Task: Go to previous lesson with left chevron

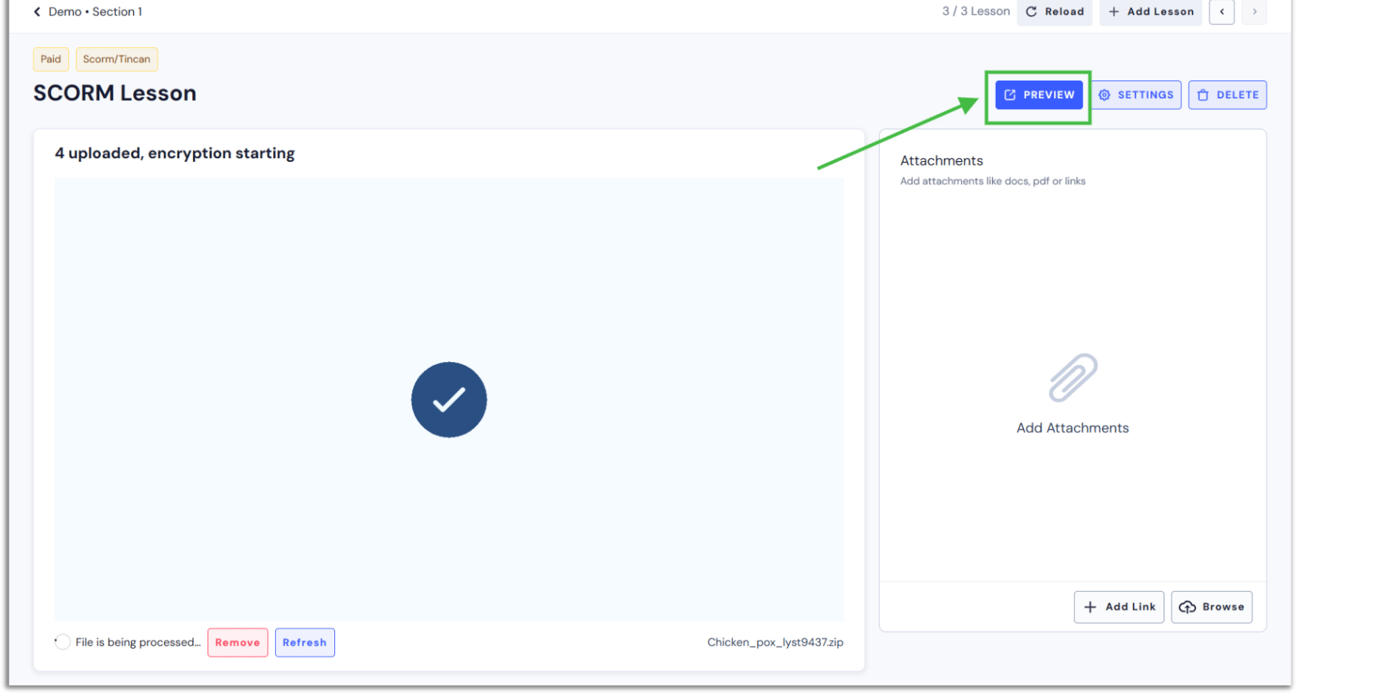Action: (1221, 12)
